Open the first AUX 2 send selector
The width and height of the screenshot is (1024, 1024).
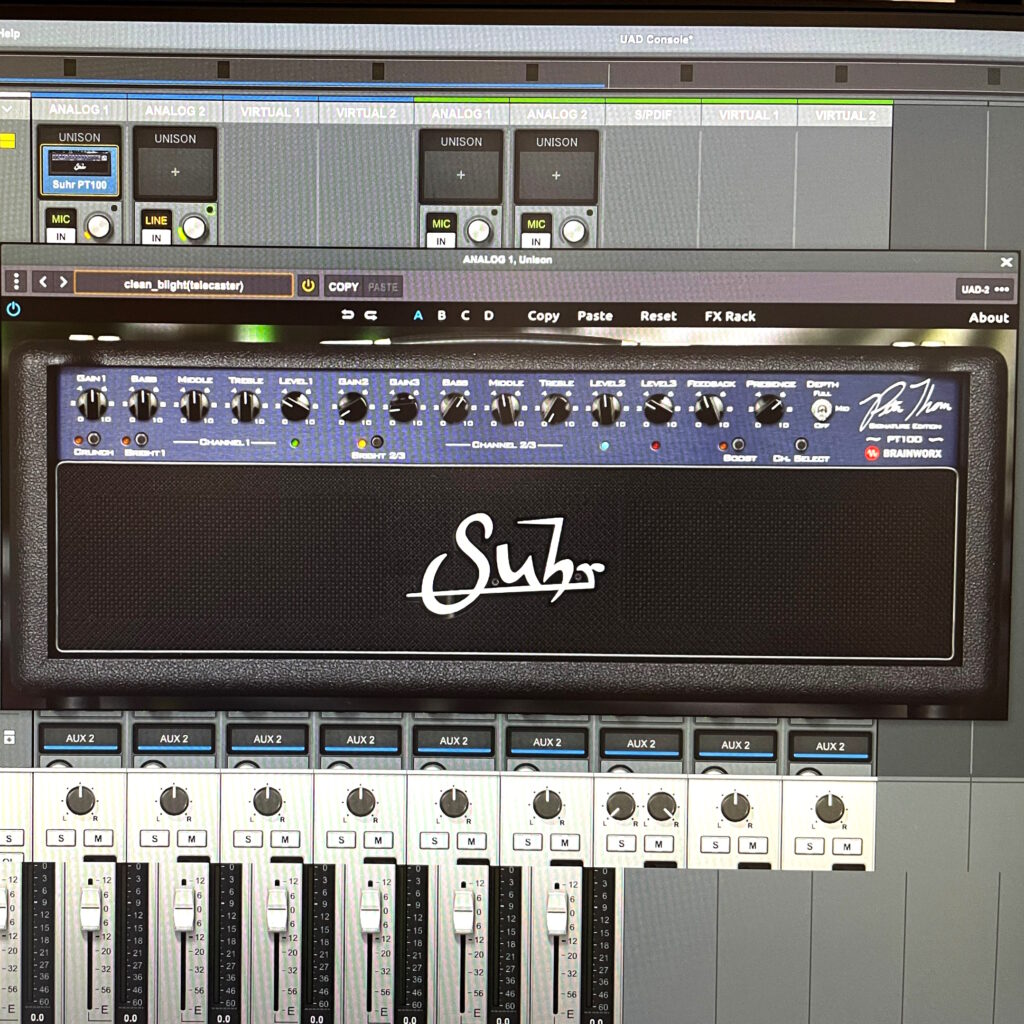point(80,739)
